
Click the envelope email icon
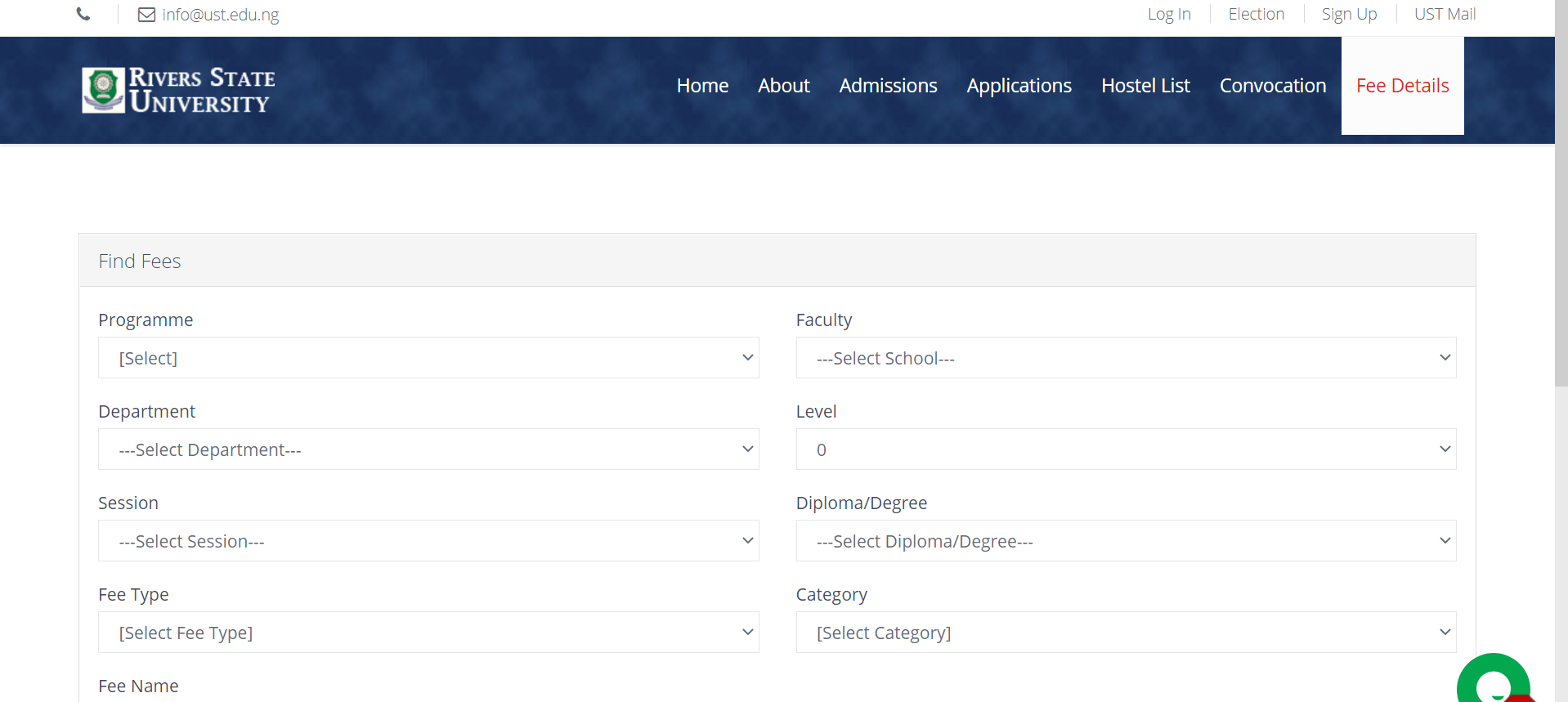pos(146,15)
